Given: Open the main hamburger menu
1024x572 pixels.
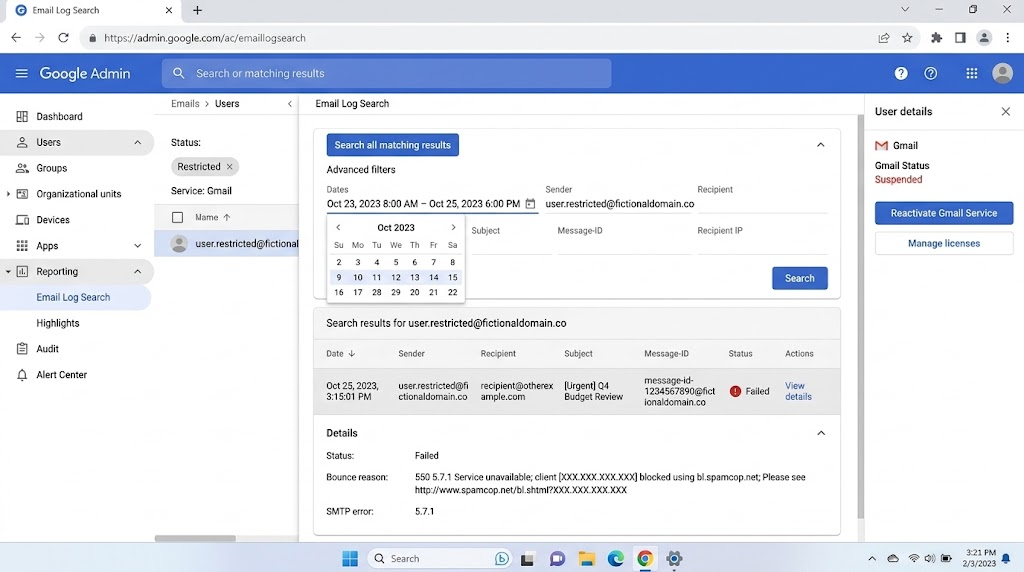Looking at the screenshot, I should (x=22, y=73).
